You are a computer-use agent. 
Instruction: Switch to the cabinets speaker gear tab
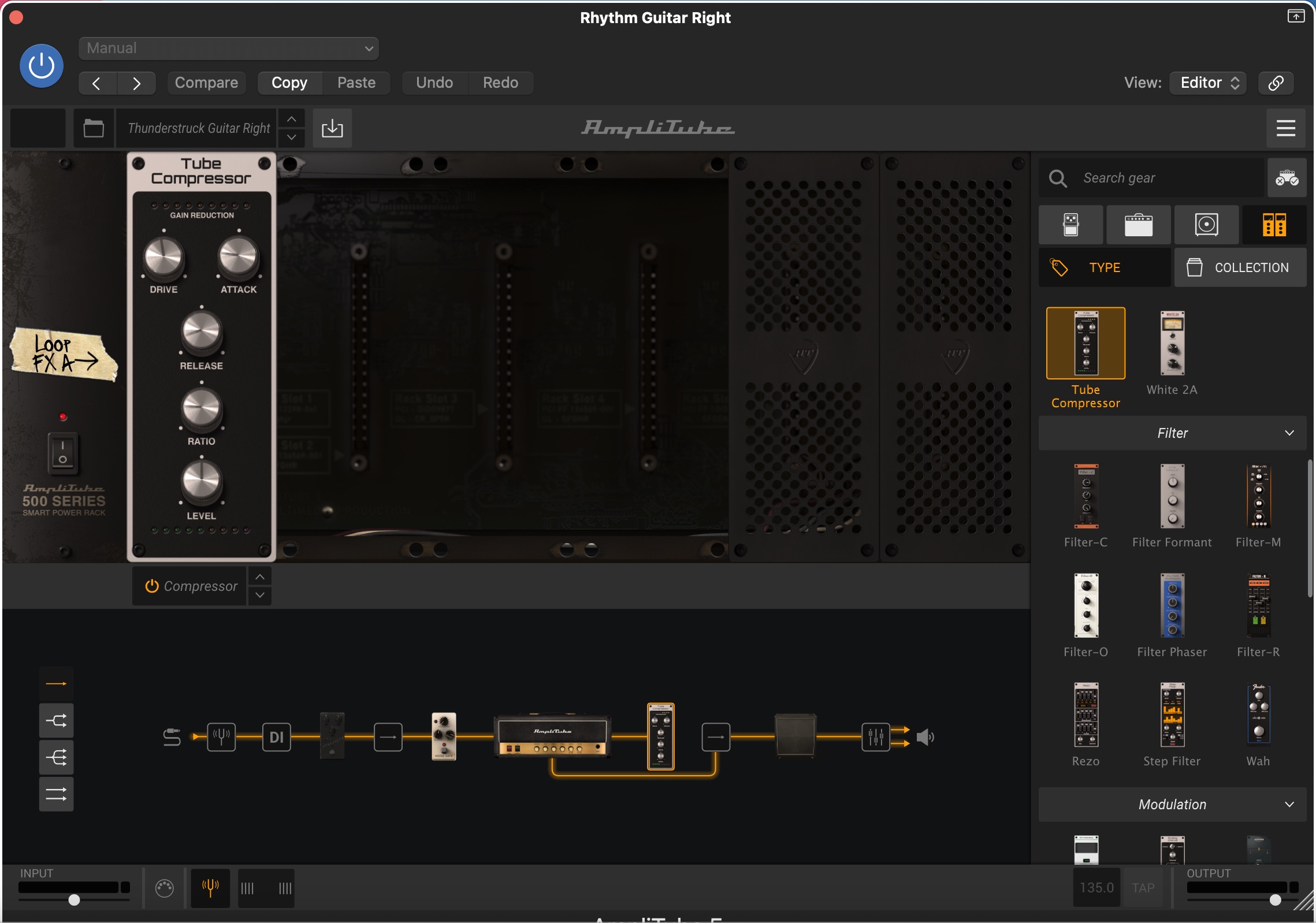(1206, 225)
